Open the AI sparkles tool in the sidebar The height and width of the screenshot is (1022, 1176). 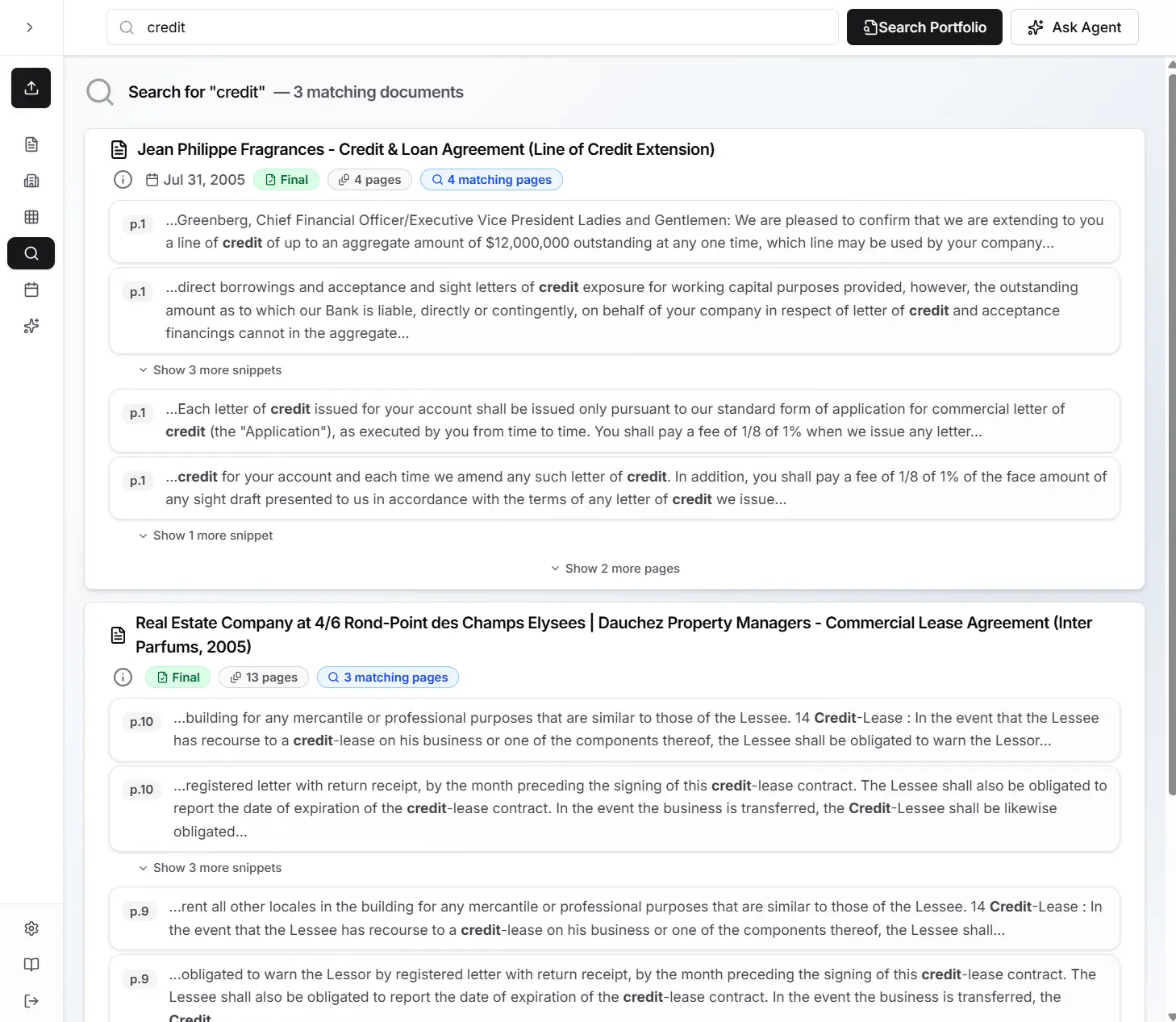31,326
